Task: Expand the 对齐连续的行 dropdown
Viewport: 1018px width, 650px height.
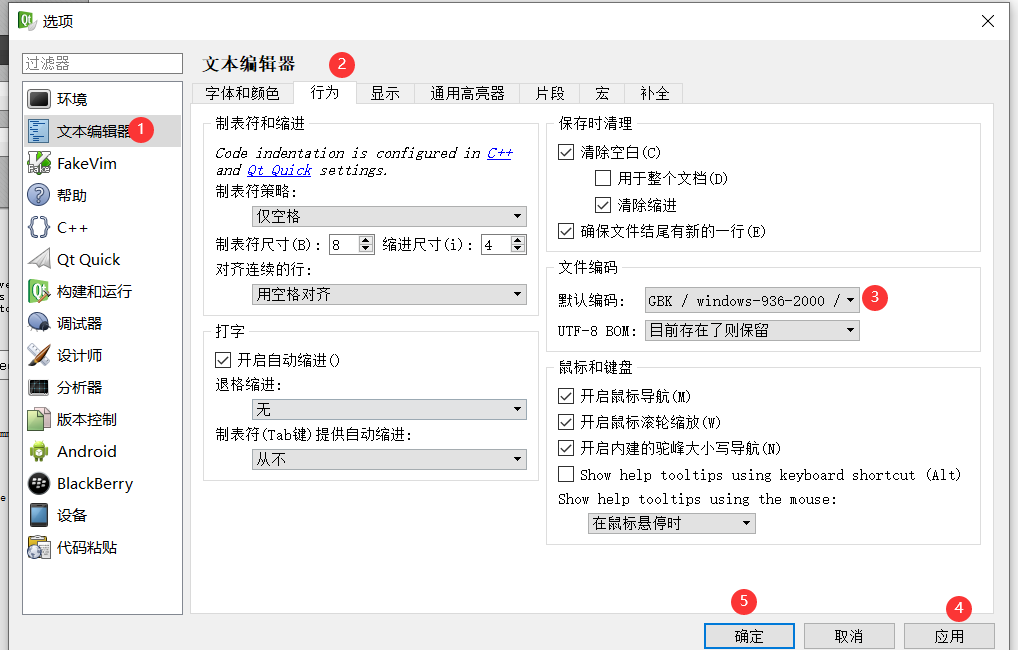Action: 389,294
